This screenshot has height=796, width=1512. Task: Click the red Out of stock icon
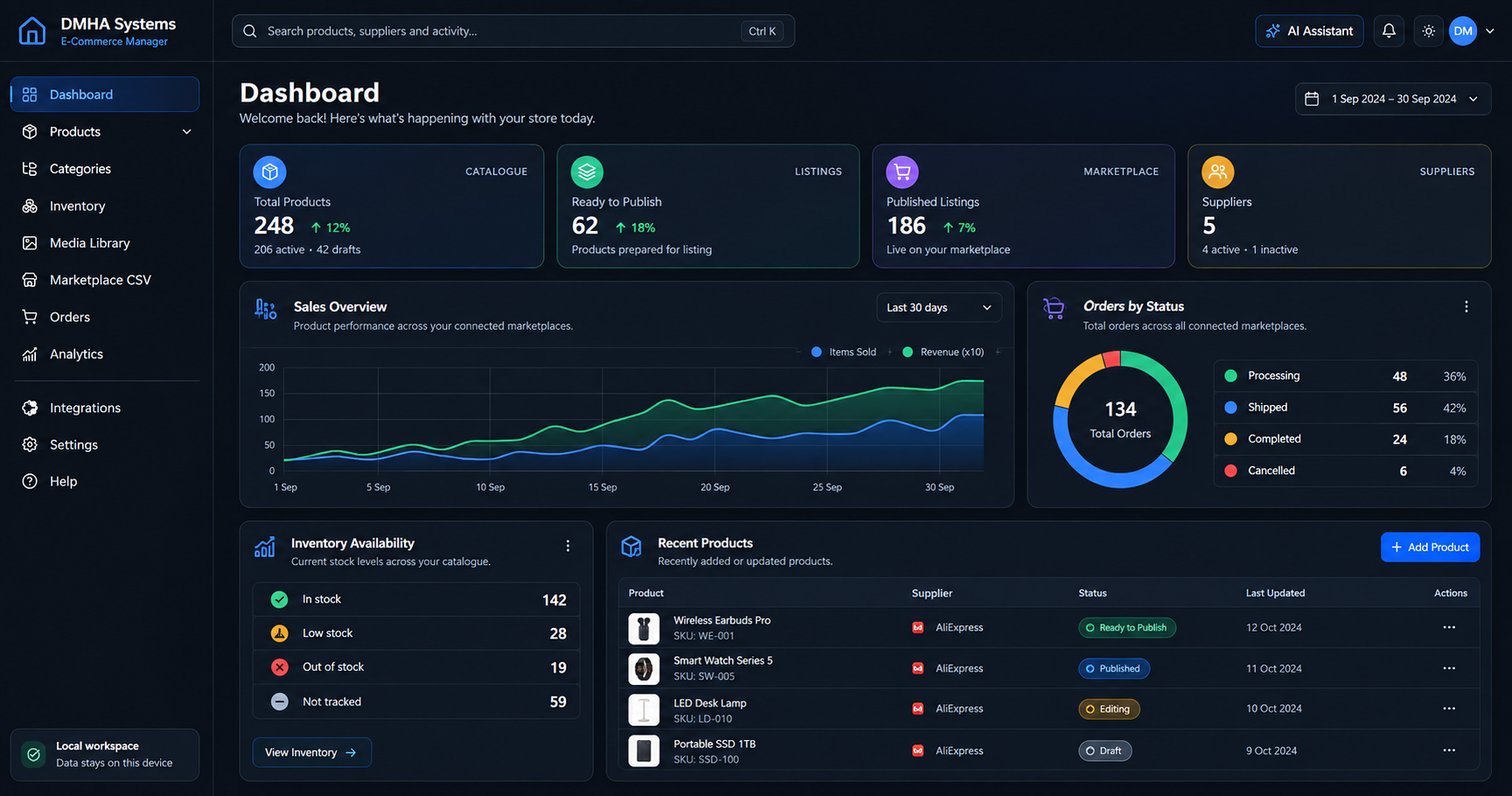point(280,667)
